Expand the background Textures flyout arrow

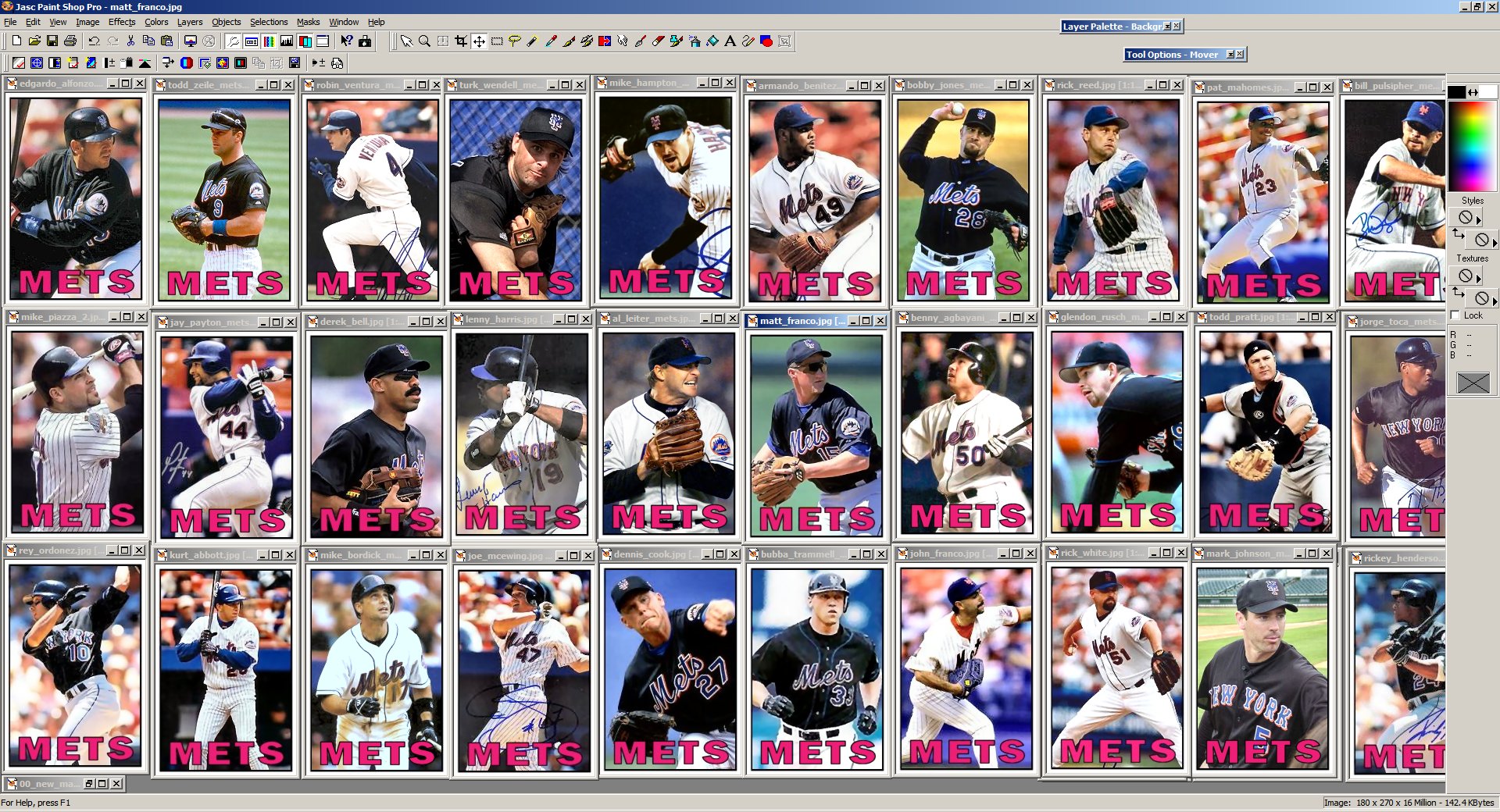(x=1495, y=301)
